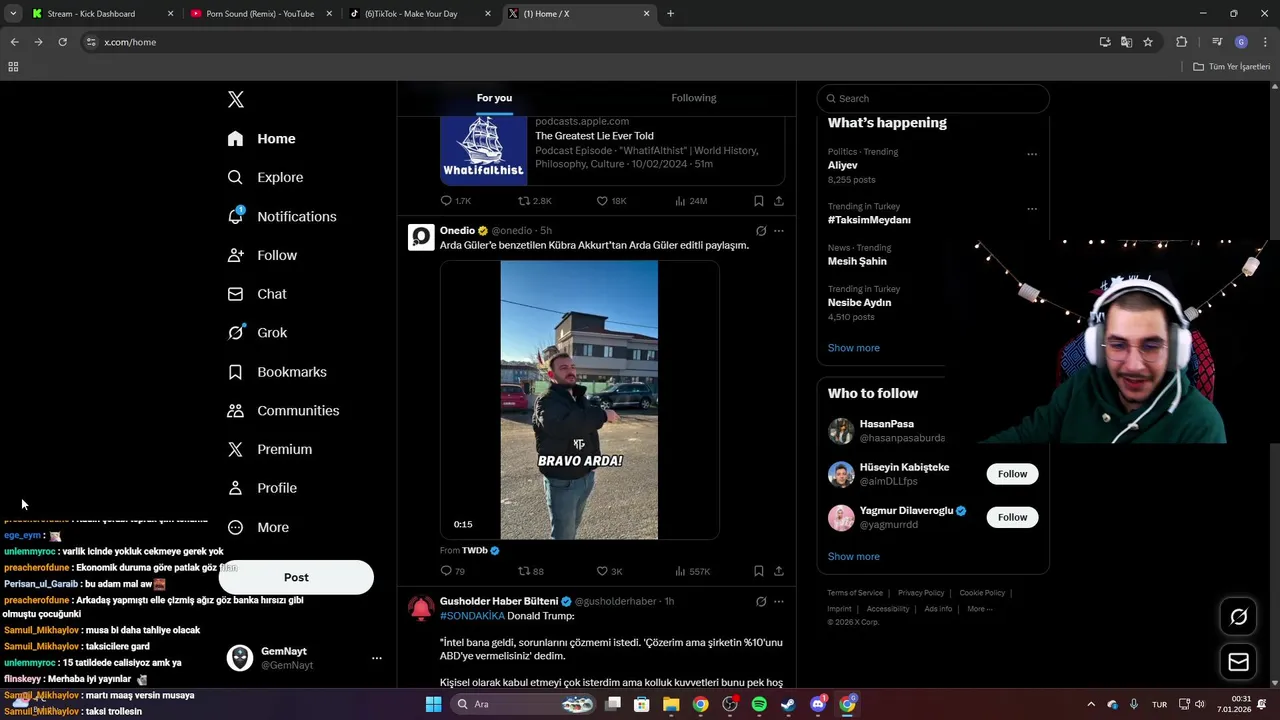Image resolution: width=1280 pixels, height=720 pixels.
Task: Open Grok from the sidebar
Action: point(257,333)
